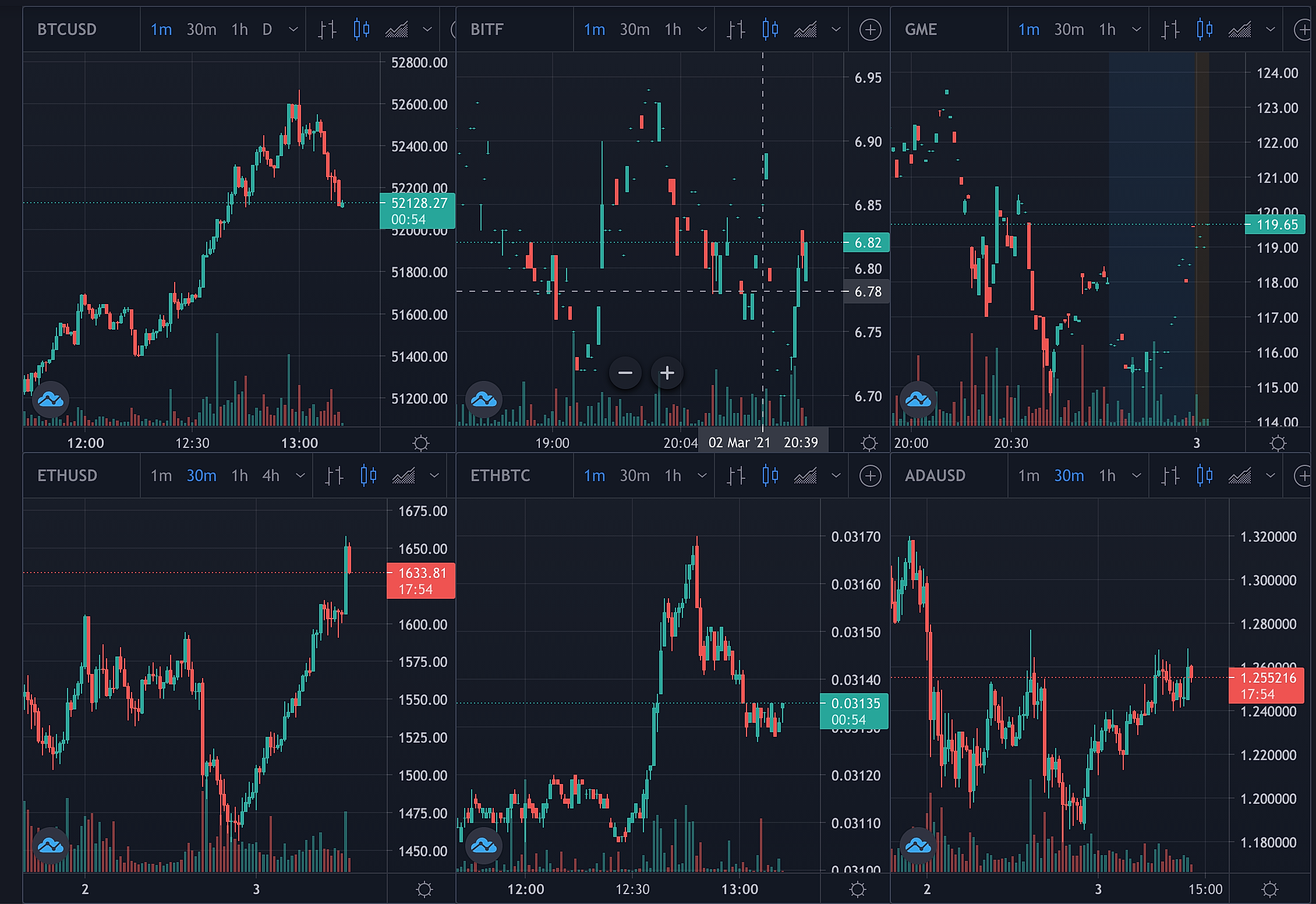The image size is (1316, 904).
Task: Click ETHUSD current price label 1633.81
Action: tap(421, 581)
